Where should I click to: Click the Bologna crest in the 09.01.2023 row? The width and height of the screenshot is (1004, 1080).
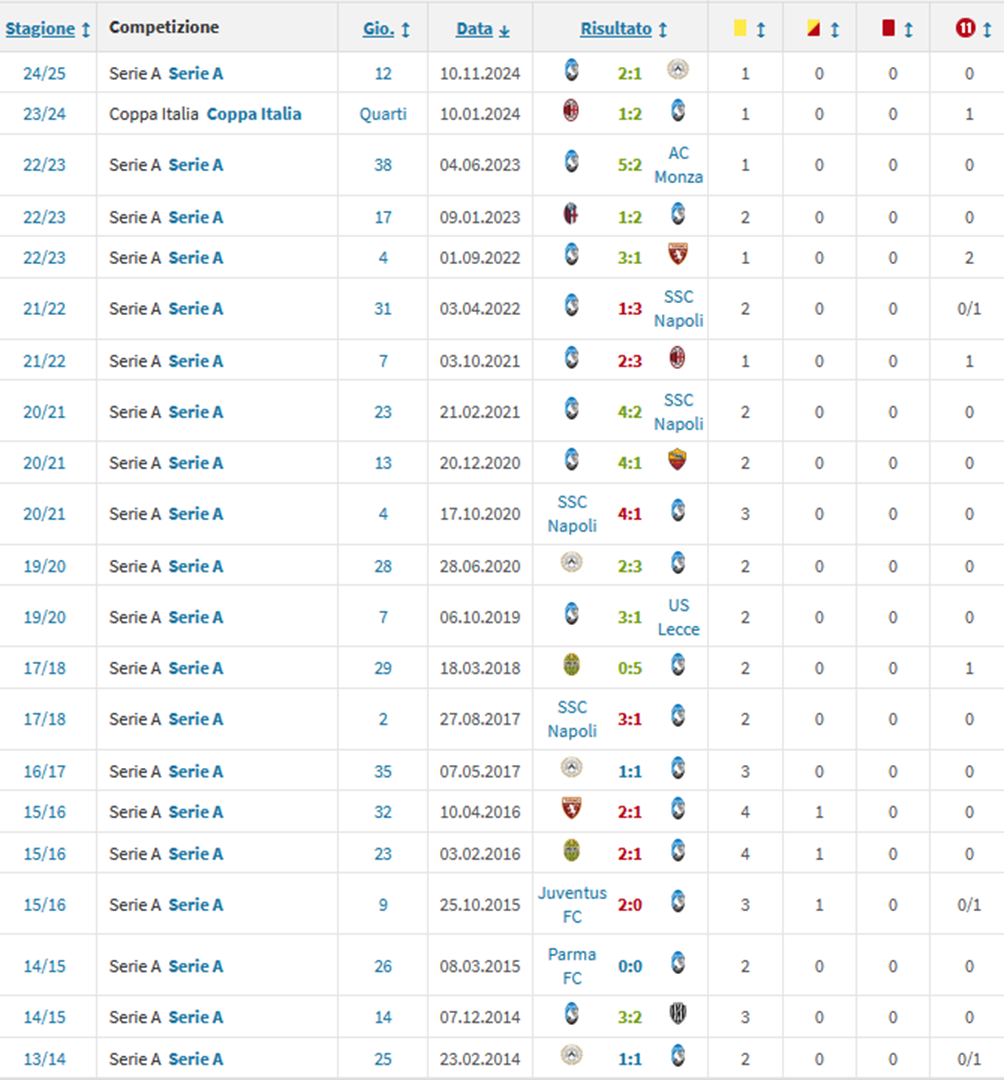pos(571,214)
